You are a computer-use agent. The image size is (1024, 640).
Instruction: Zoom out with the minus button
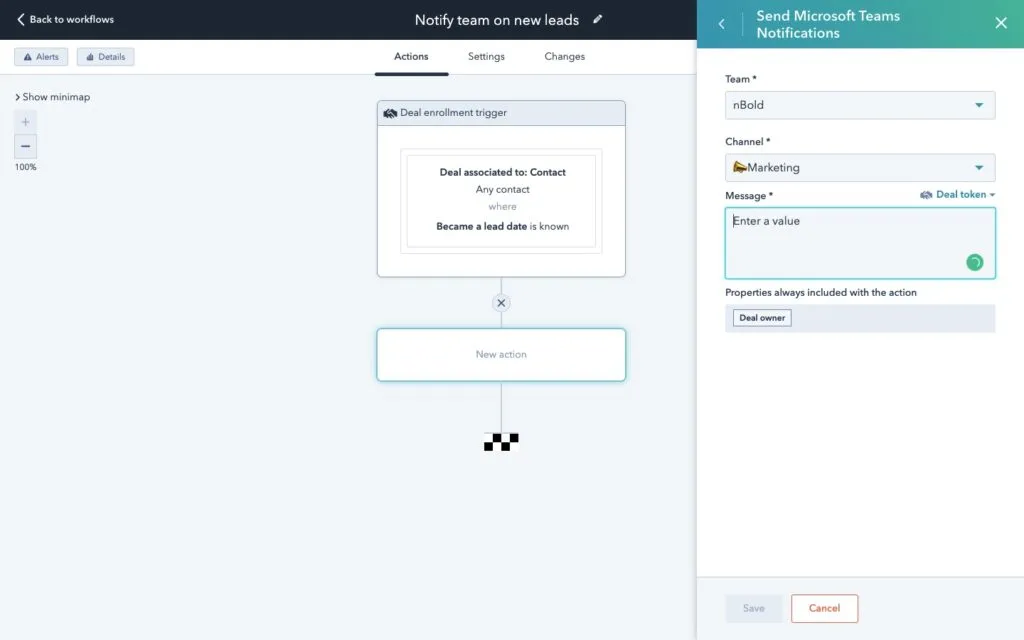tap(25, 146)
